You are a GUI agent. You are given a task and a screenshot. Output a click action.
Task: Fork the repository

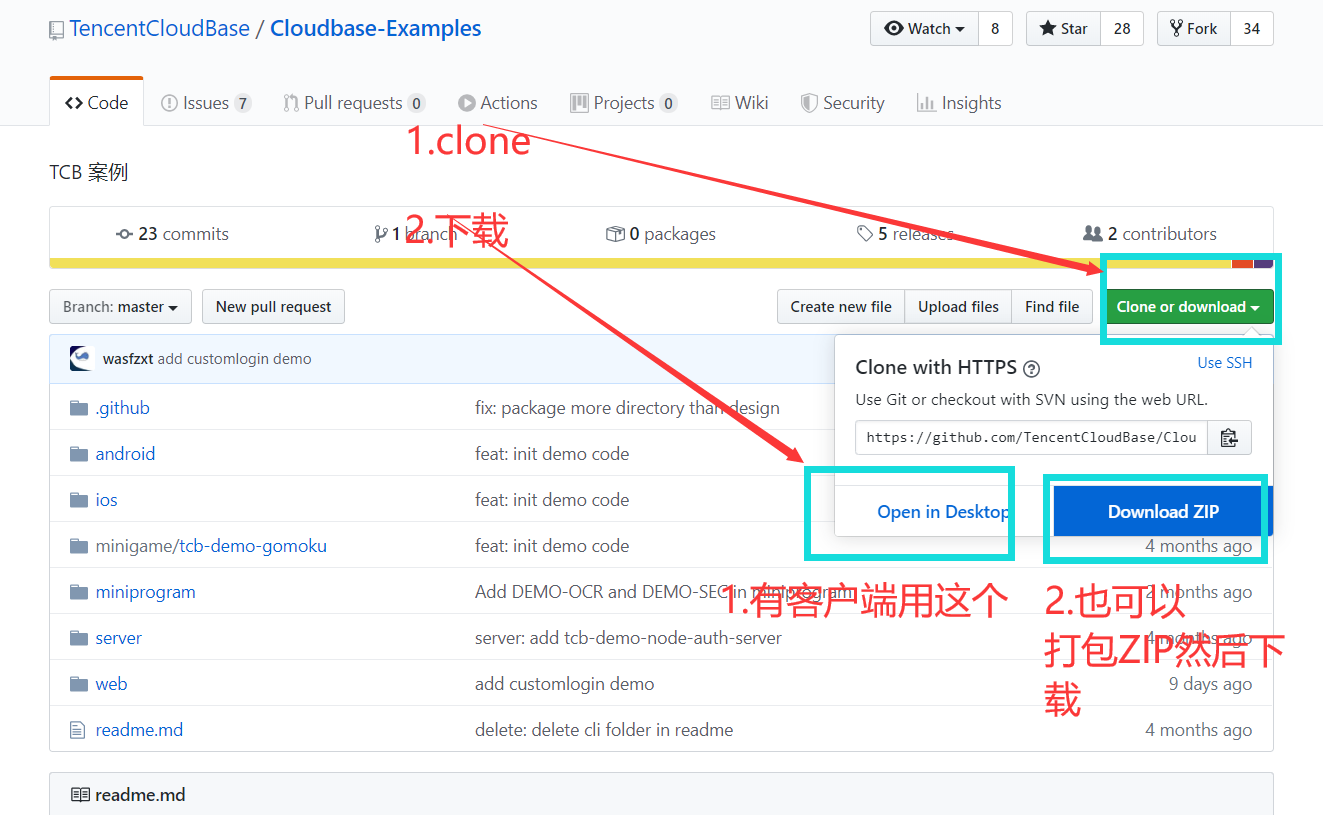1193,29
